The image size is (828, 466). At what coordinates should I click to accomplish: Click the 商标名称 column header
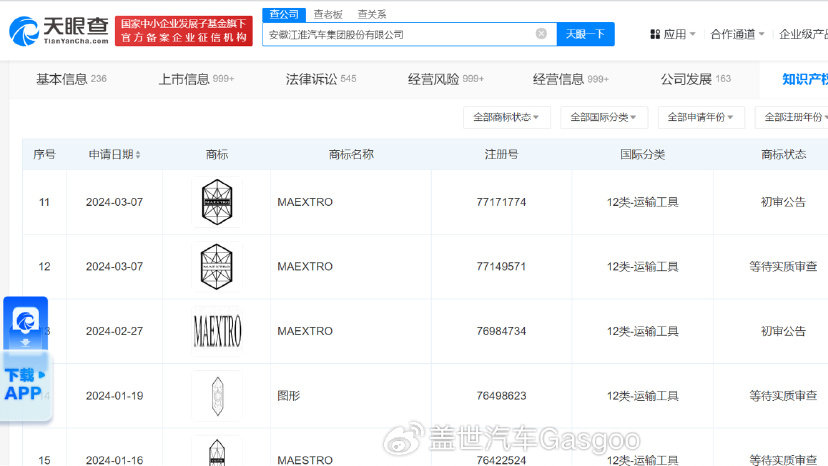[351, 154]
